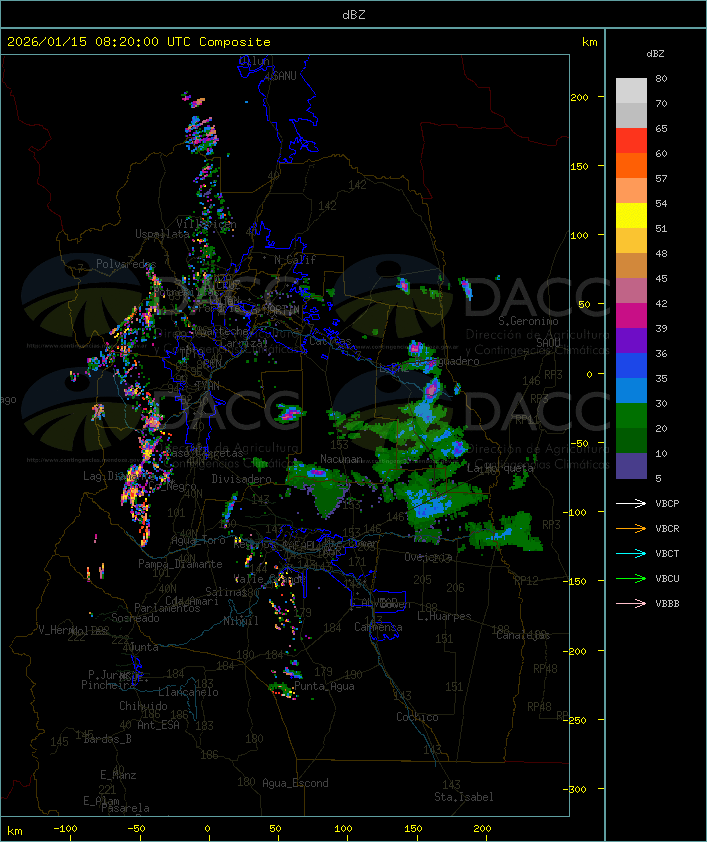
Task: Click the Pampa_Diamante place label
Action: coord(180,564)
